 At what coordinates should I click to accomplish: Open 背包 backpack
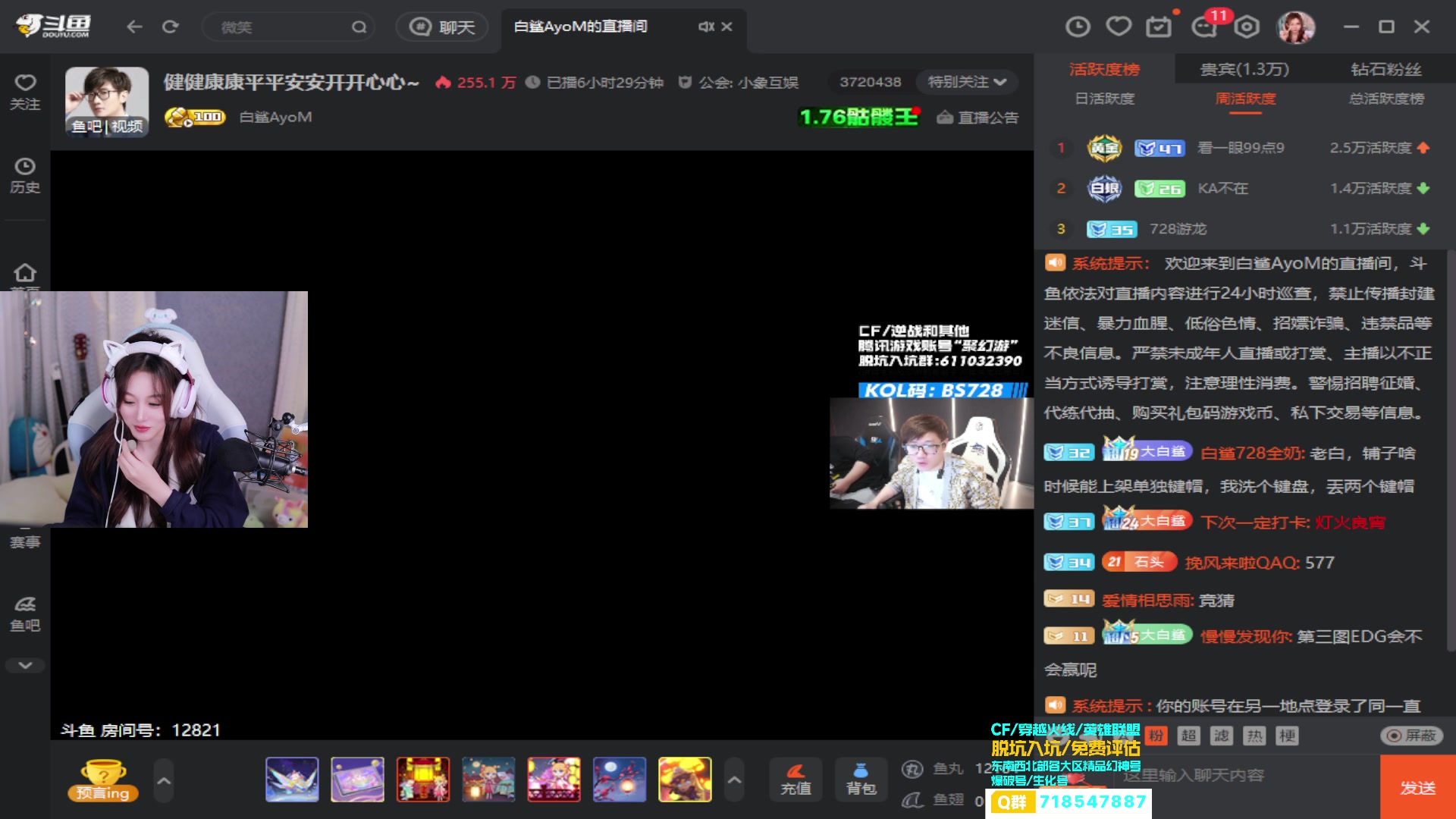click(861, 780)
